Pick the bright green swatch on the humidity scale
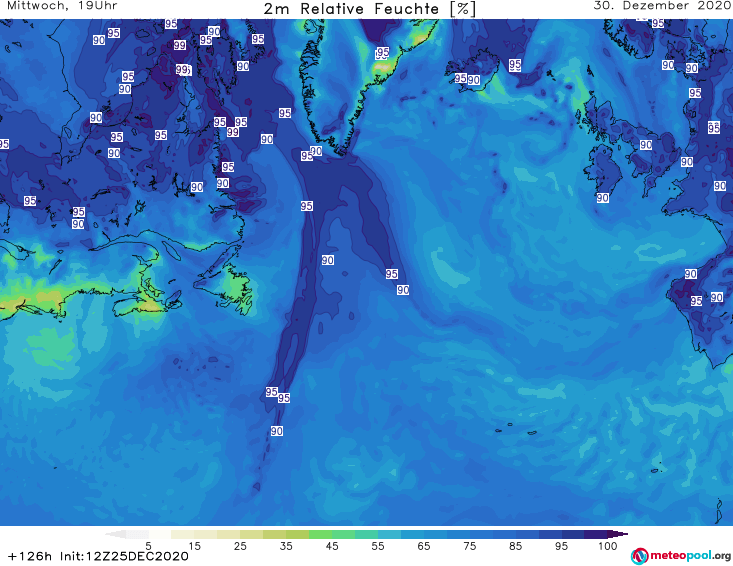Screen dimensions: 733x566 click(320, 534)
